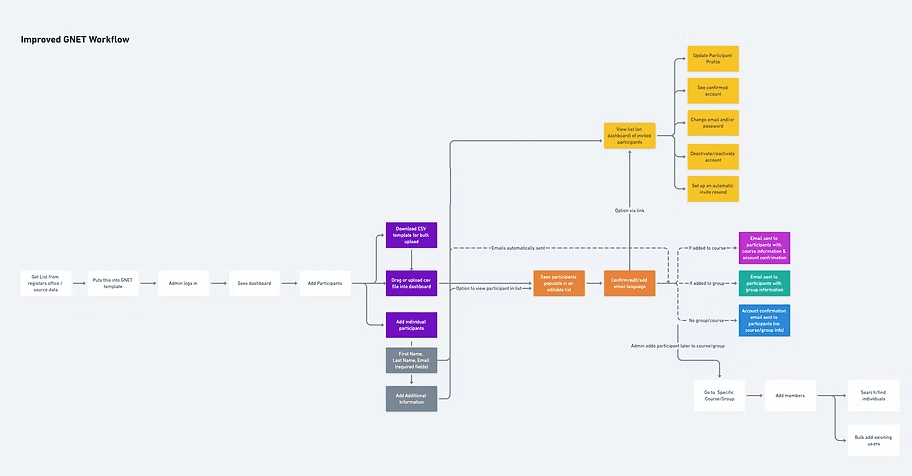Click orange 'Sees participants populate in an editable list' node
The width and height of the screenshot is (912, 476).
tap(559, 283)
